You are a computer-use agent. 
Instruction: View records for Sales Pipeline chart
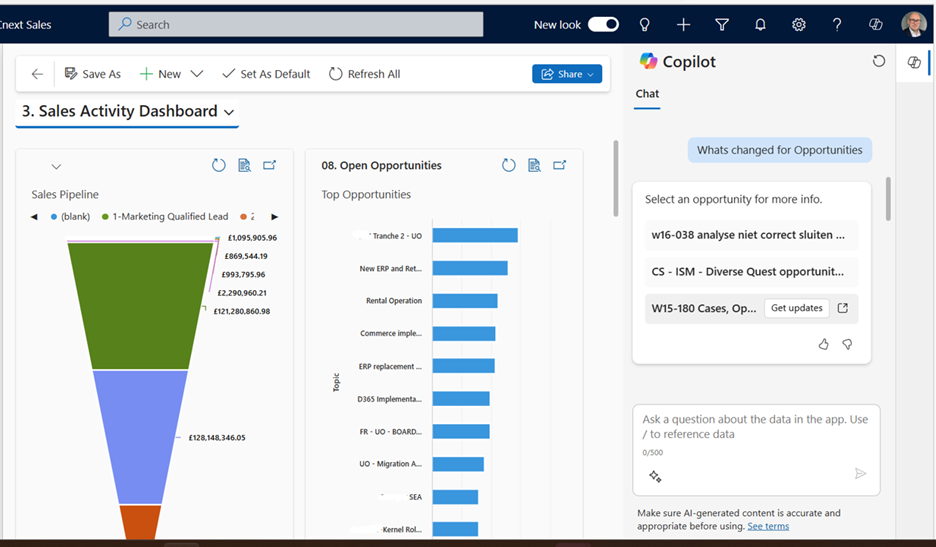click(244, 165)
